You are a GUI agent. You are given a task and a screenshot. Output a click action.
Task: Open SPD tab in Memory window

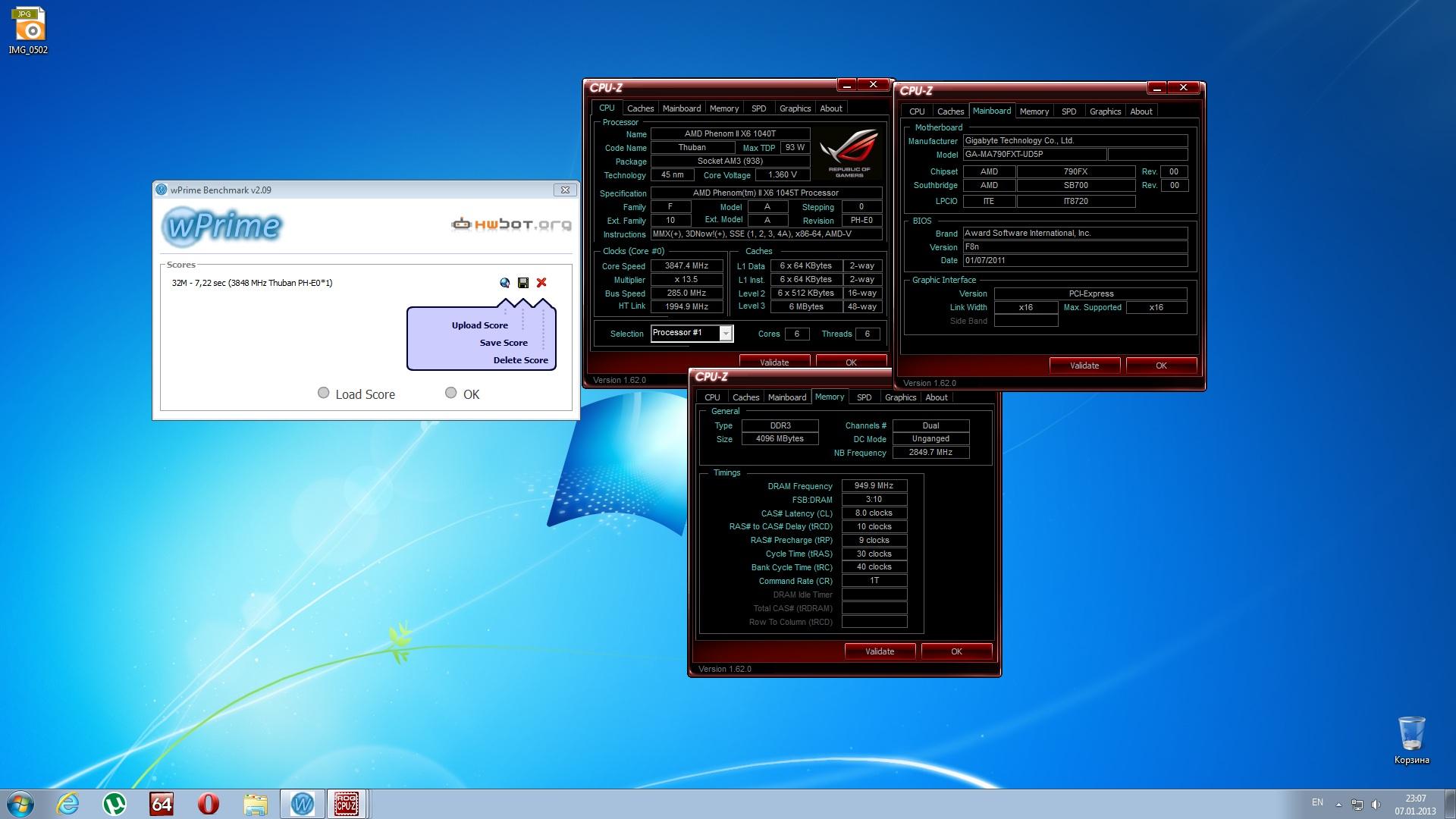(x=864, y=397)
